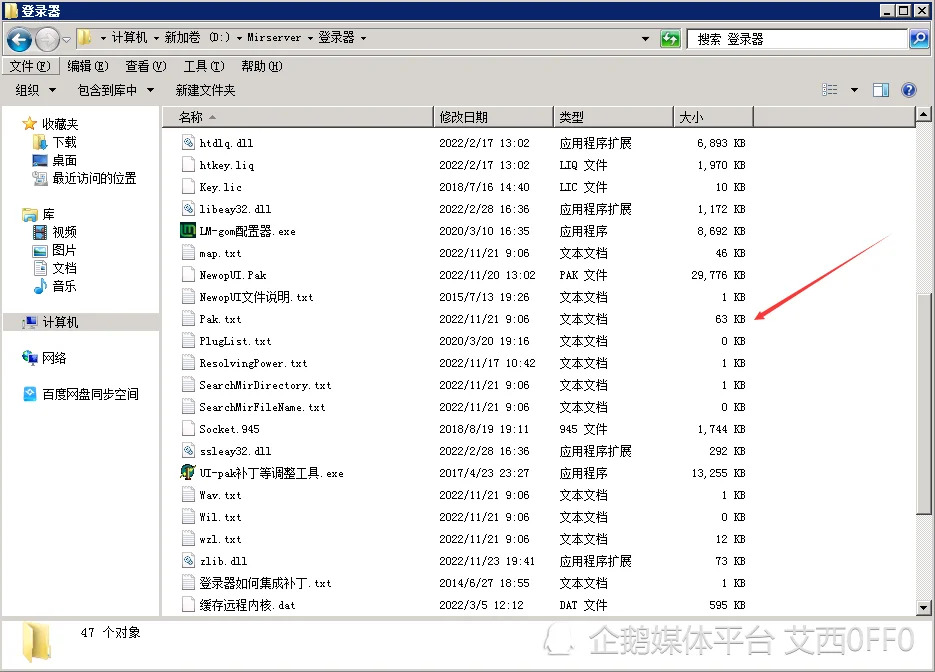
Task: Select the UI-pak补丁等调整工具.exe icon
Action: pos(187,473)
